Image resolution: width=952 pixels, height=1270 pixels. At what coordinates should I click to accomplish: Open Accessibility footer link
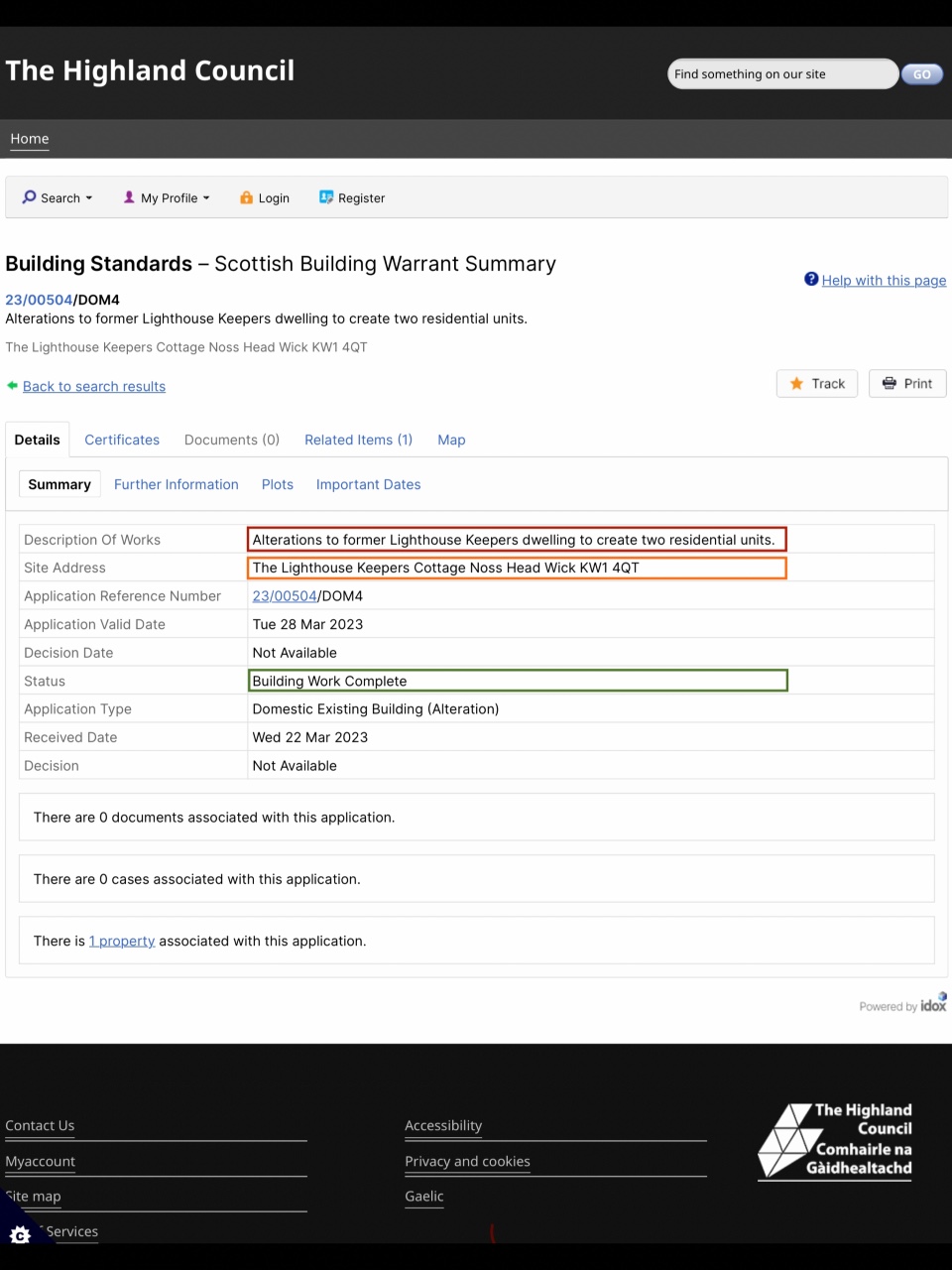pyautogui.click(x=443, y=1125)
